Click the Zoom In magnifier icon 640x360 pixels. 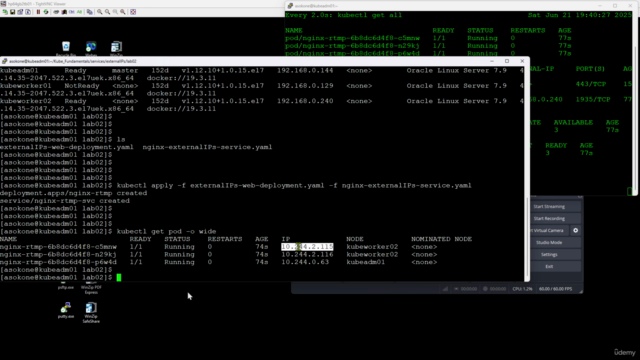(x=100, y=12)
